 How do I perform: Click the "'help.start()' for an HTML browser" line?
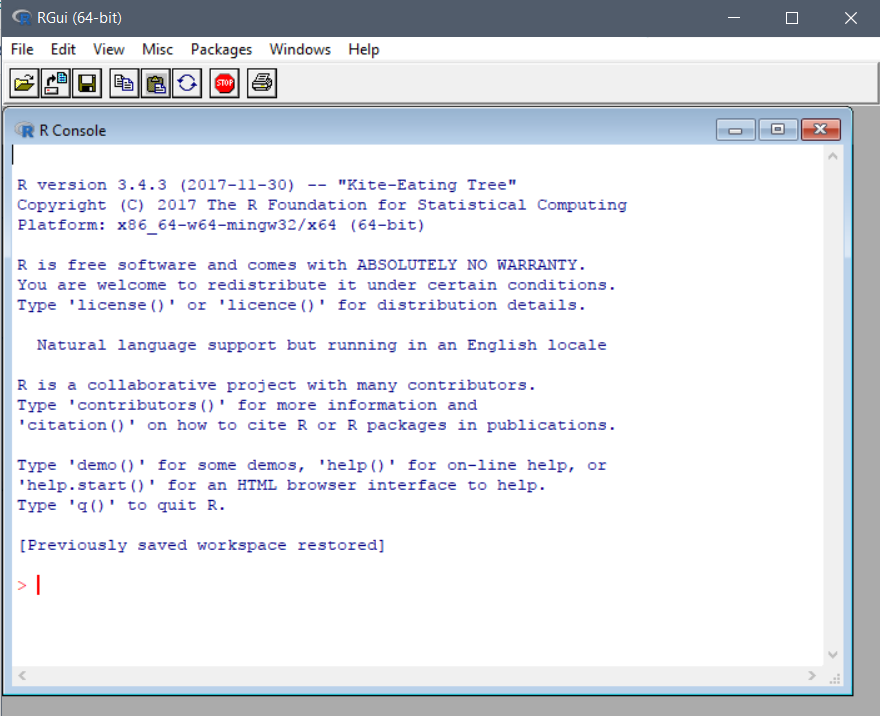coord(281,486)
